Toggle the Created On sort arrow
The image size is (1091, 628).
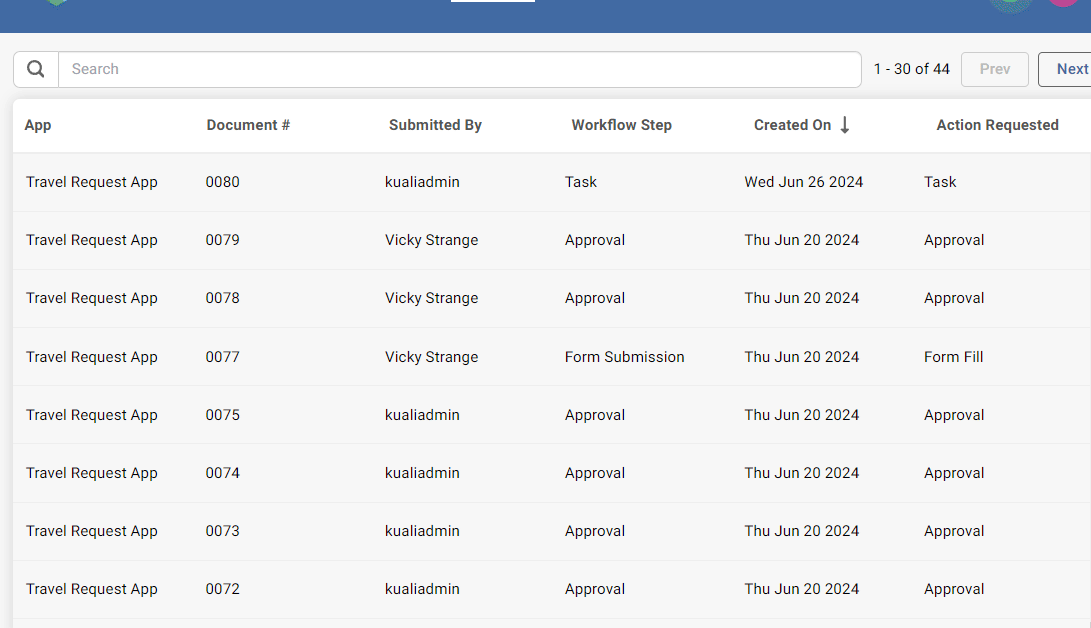[x=845, y=125]
